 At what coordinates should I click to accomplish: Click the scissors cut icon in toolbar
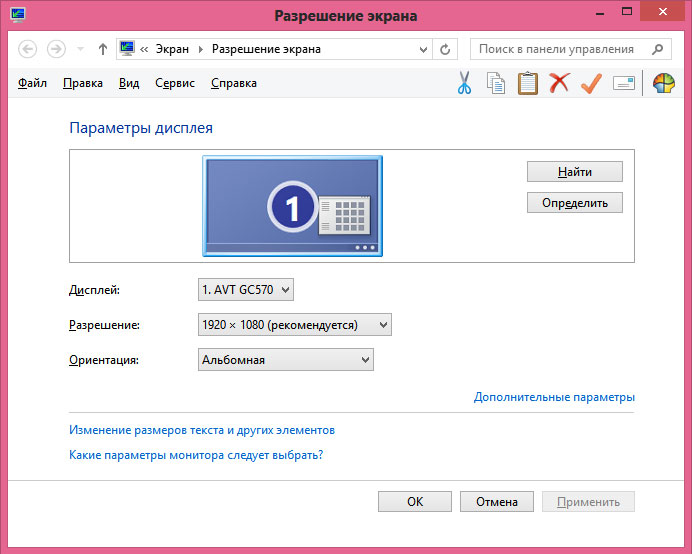click(464, 84)
